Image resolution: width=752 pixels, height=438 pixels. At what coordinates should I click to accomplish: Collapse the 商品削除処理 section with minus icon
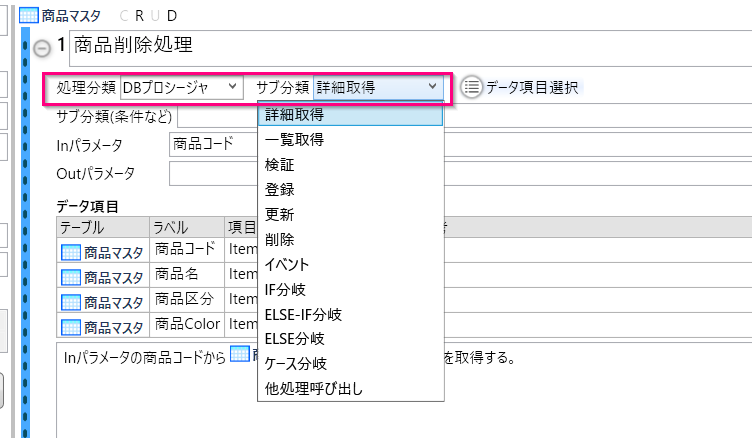coord(41,47)
